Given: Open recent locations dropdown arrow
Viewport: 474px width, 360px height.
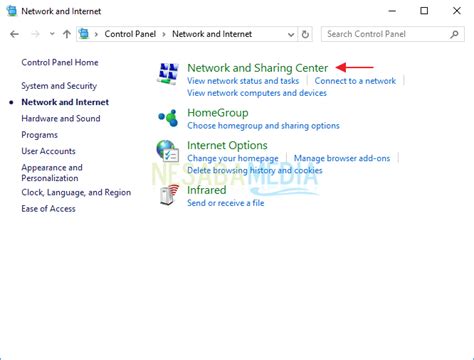Looking at the screenshot, I should tap(52, 34).
